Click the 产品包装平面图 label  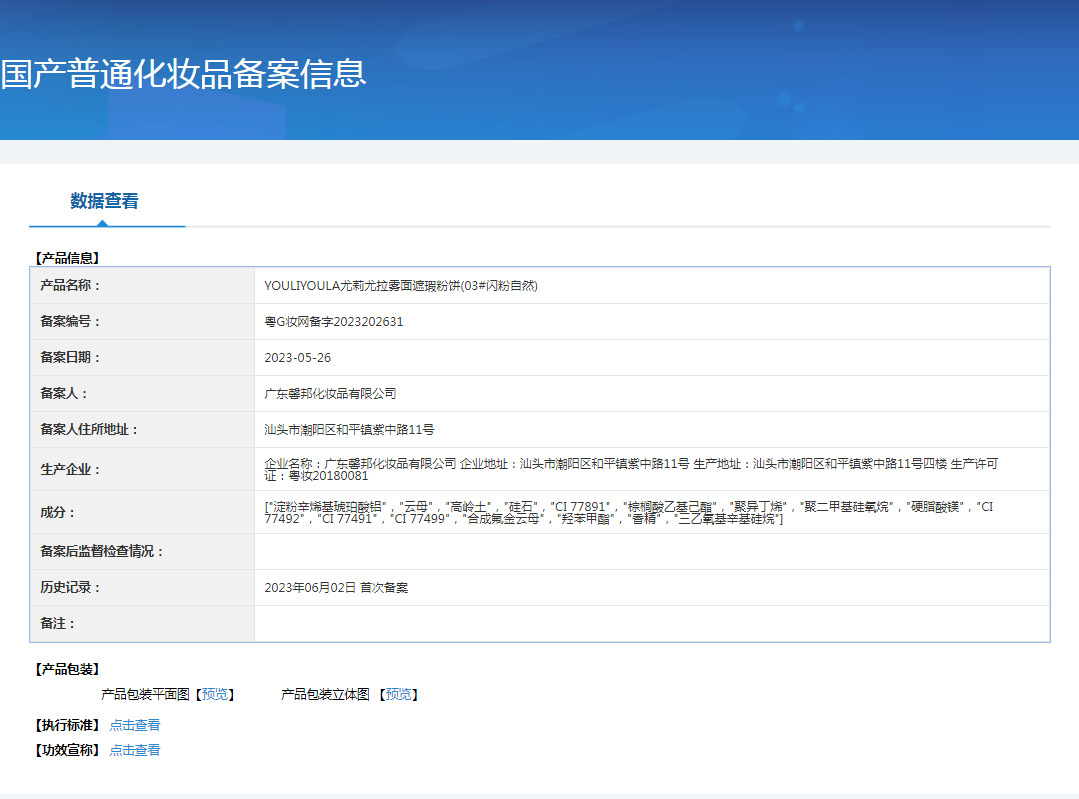click(145, 694)
